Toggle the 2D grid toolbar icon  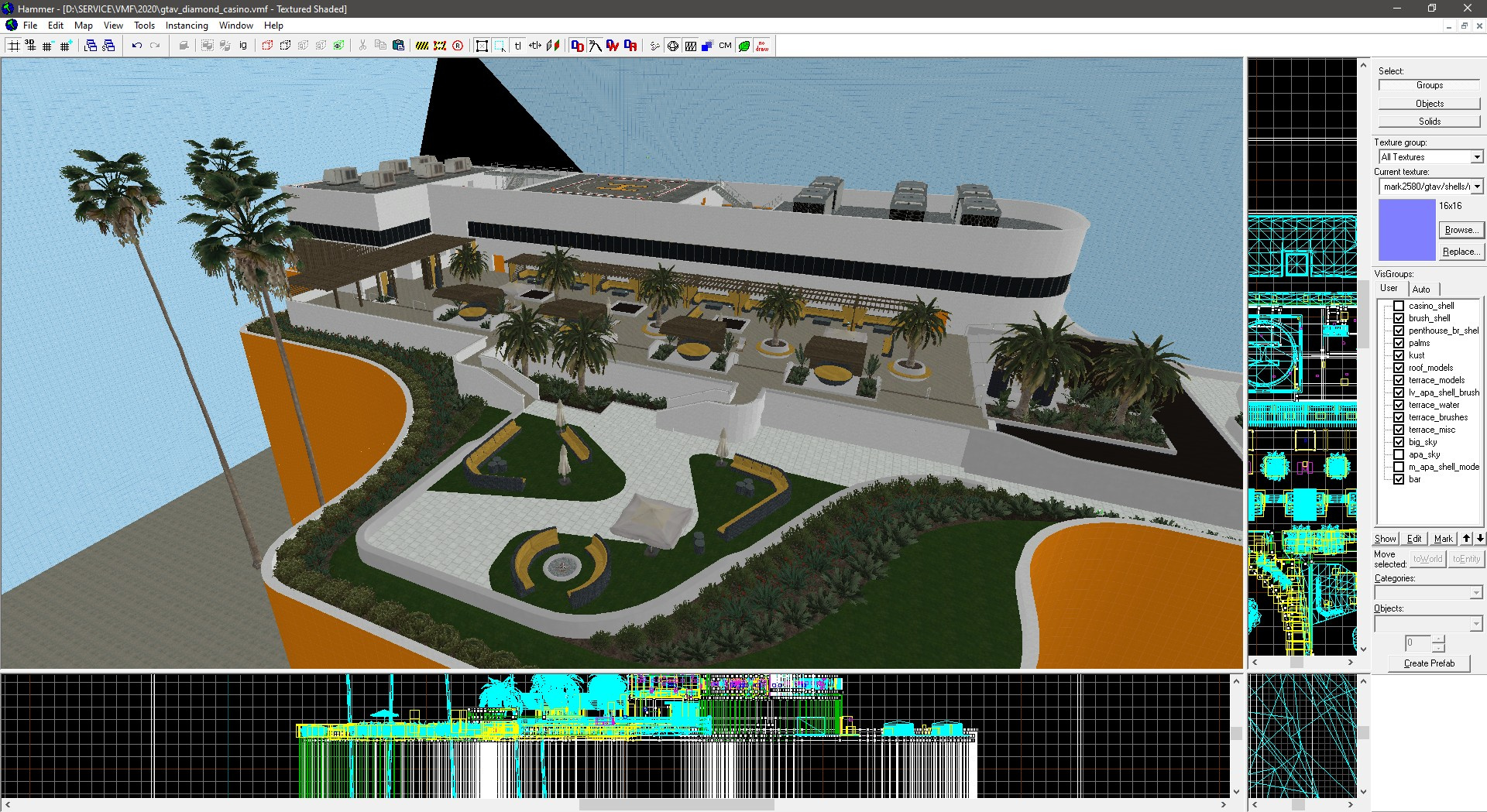click(x=13, y=46)
